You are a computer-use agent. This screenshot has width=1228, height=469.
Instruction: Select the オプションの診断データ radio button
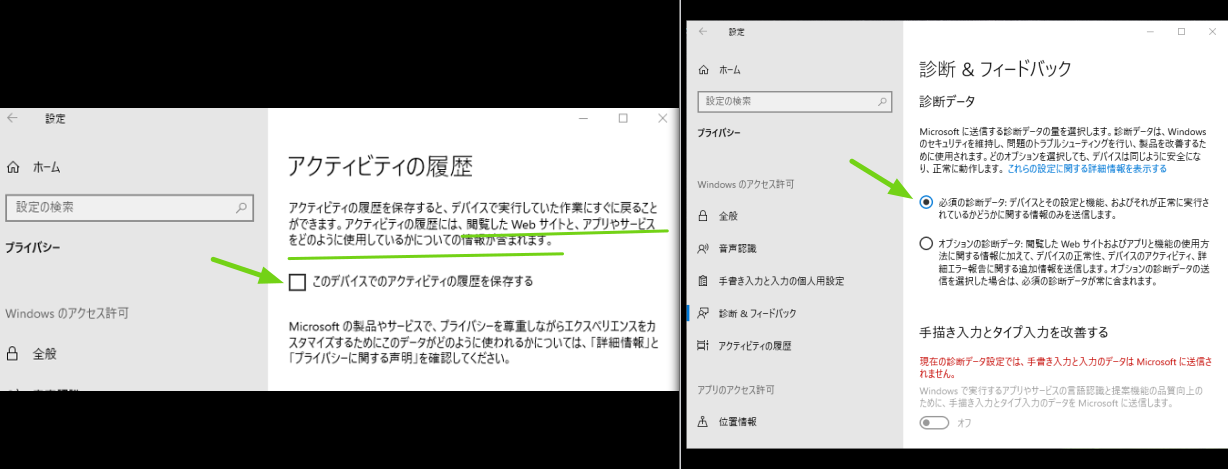(926, 243)
